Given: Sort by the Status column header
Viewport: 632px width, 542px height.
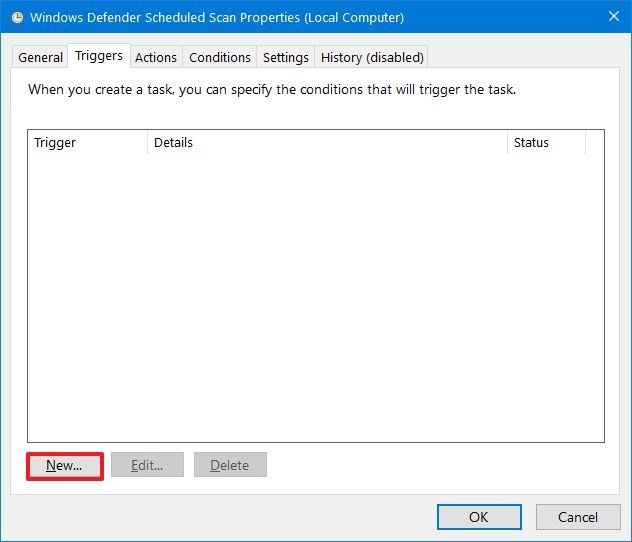Looking at the screenshot, I should (546, 142).
